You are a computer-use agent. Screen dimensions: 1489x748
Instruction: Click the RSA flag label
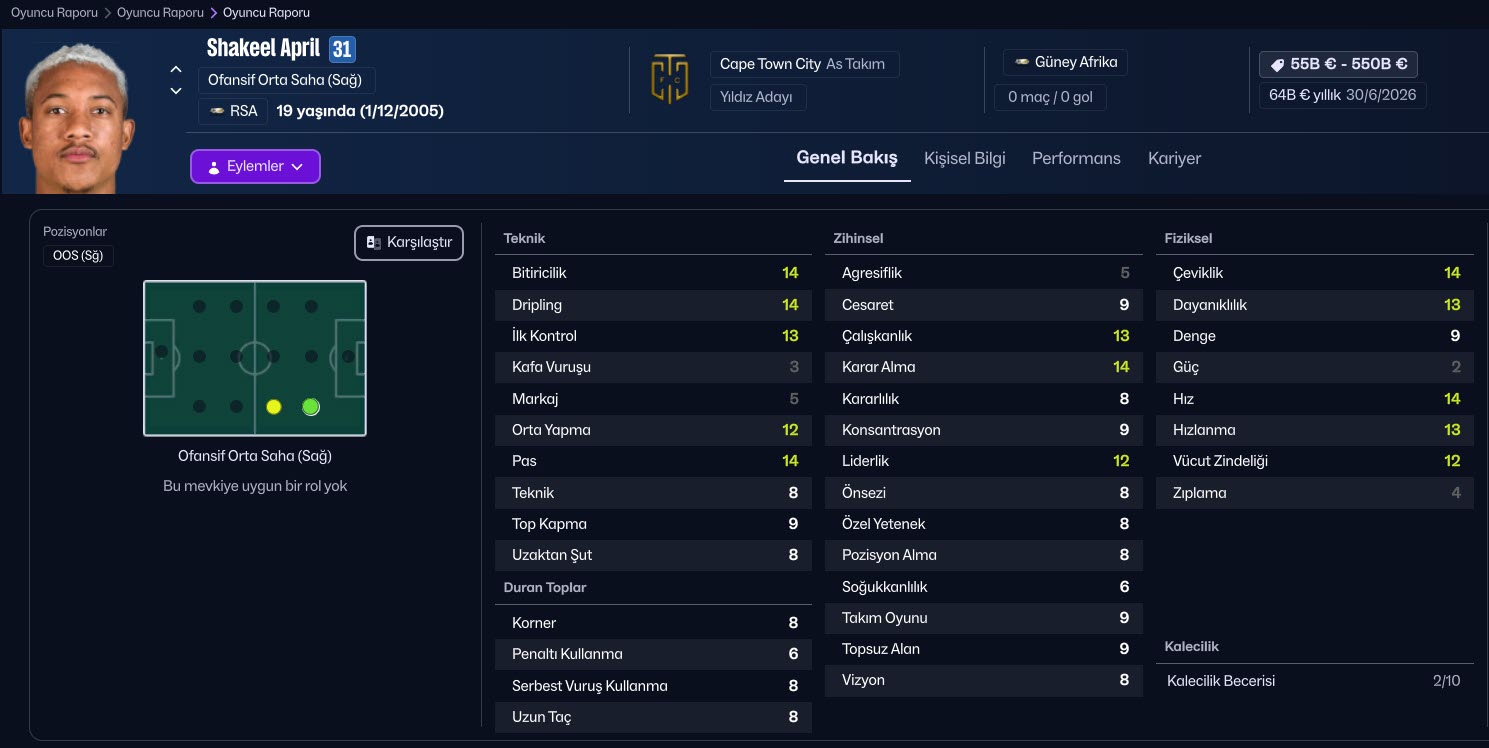(x=233, y=111)
